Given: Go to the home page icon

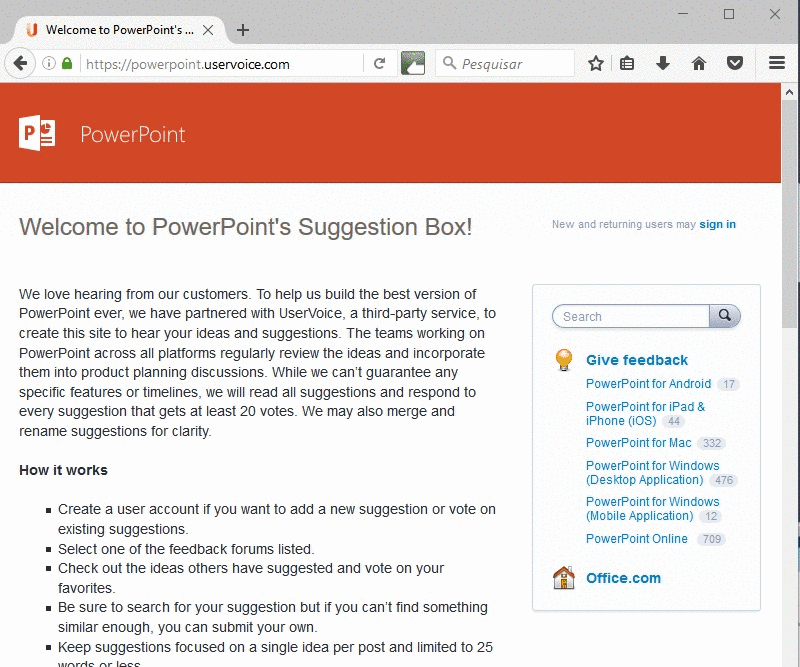Looking at the screenshot, I should tap(699, 63).
